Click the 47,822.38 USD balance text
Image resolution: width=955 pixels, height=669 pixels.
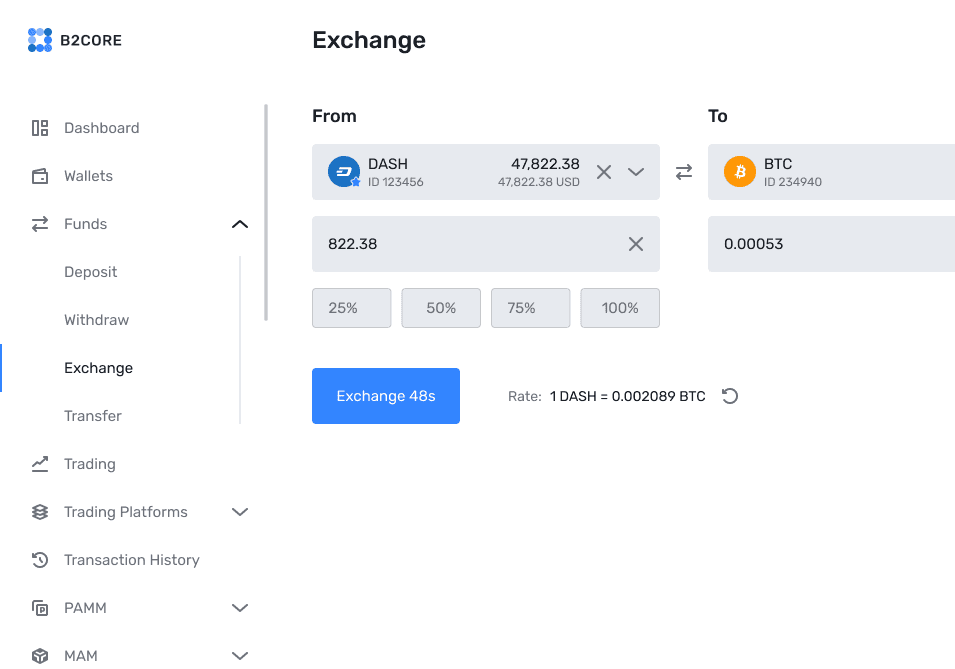coord(538,182)
